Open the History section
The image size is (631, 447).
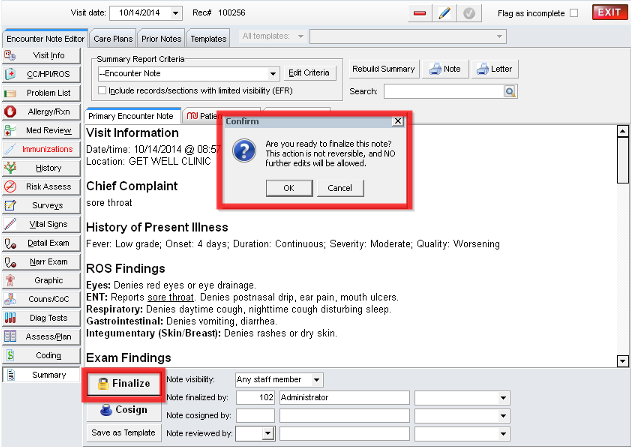click(x=41, y=168)
